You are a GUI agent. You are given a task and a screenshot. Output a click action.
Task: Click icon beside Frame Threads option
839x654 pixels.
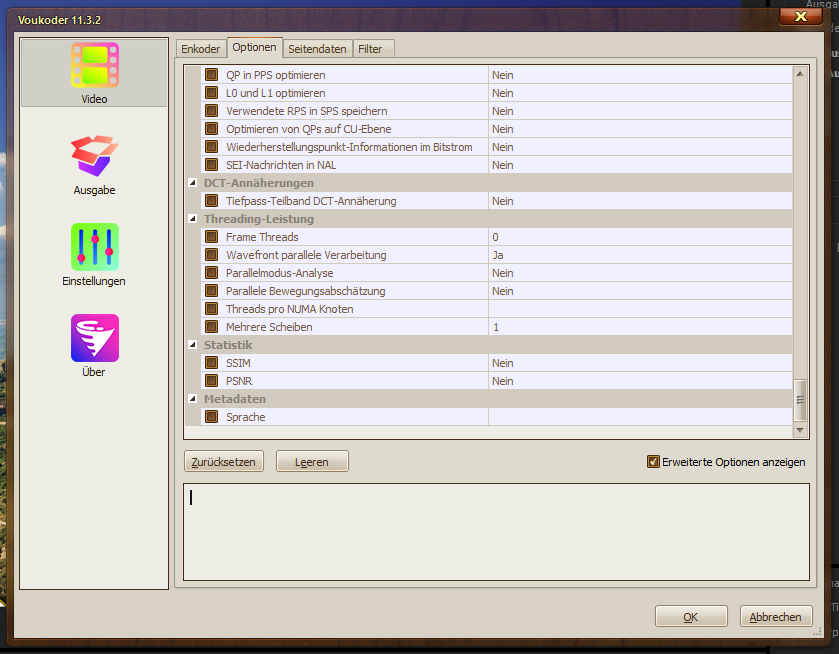click(x=211, y=237)
